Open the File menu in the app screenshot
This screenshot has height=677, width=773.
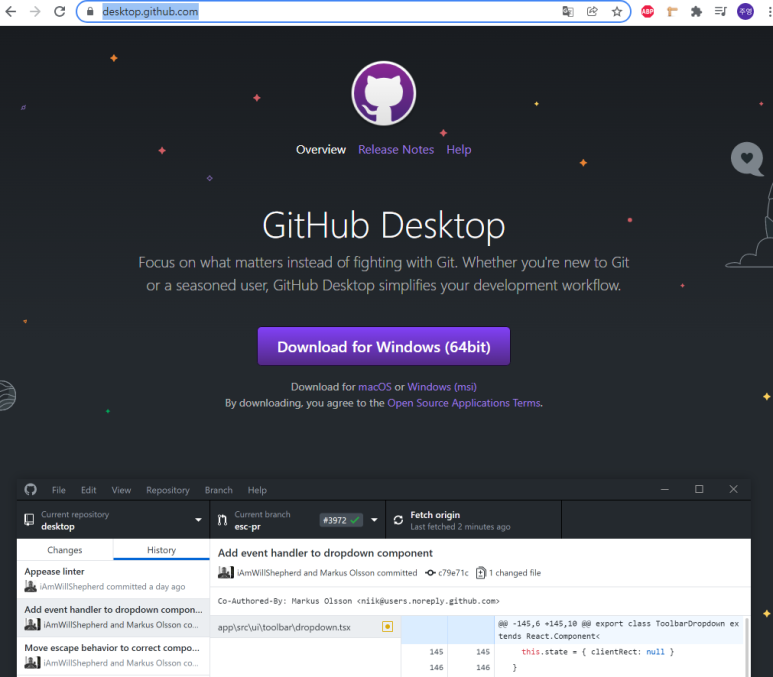pyautogui.click(x=59, y=490)
